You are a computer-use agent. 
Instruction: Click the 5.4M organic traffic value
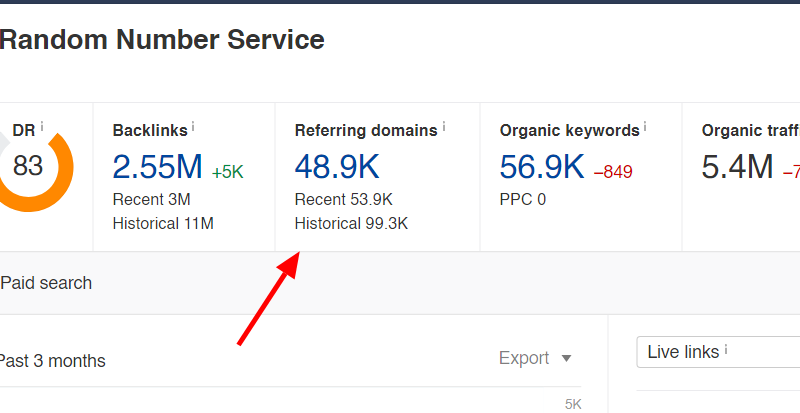[737, 167]
